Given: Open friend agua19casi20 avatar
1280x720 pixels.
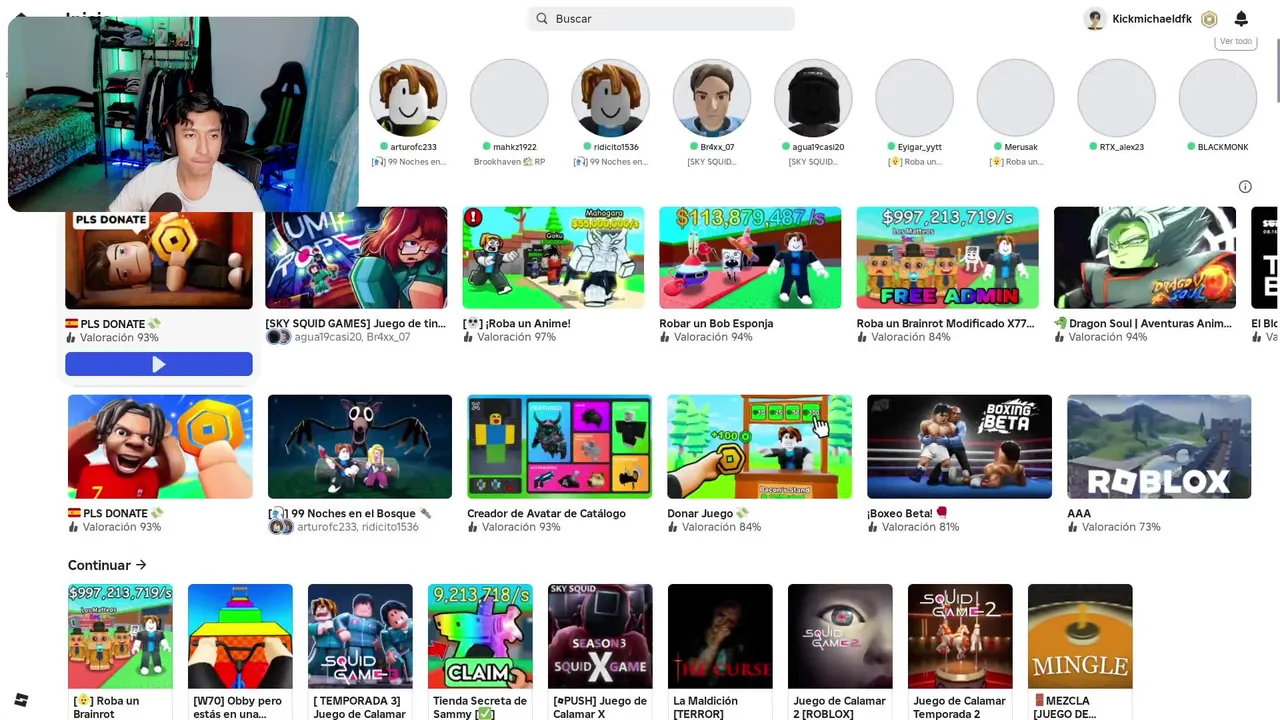Looking at the screenshot, I should pos(813,98).
